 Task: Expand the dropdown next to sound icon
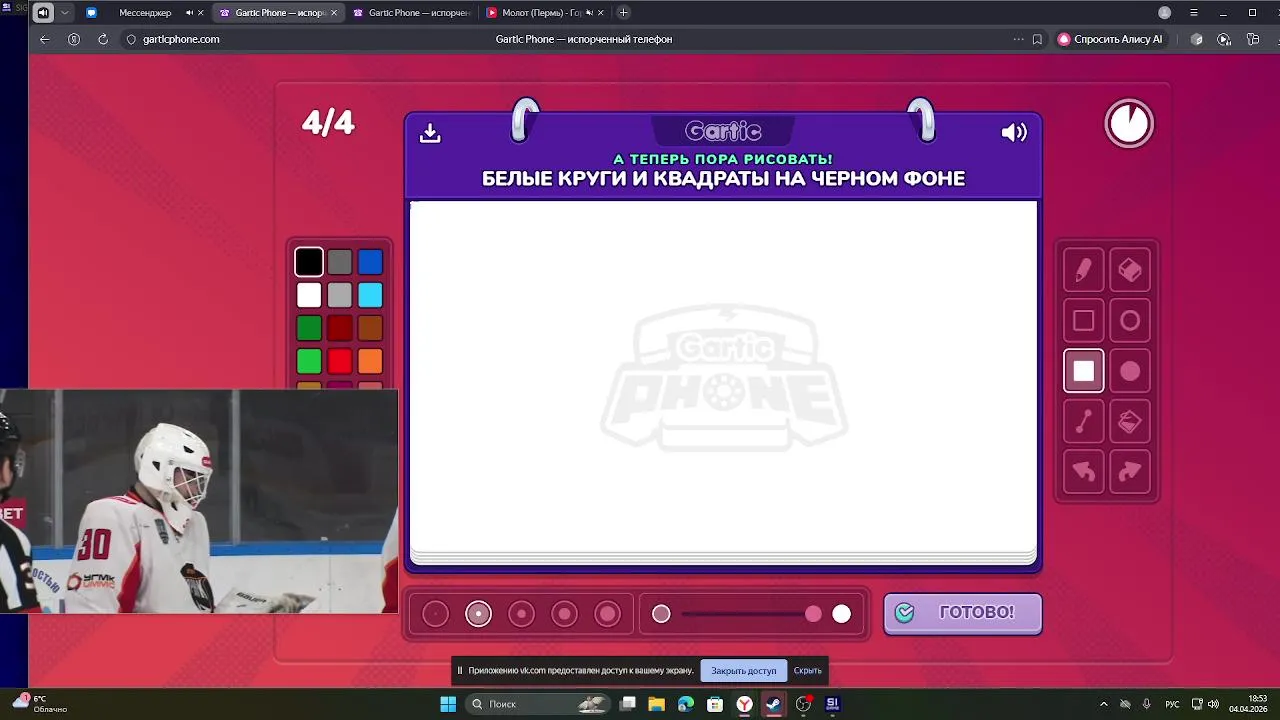[x=65, y=13]
